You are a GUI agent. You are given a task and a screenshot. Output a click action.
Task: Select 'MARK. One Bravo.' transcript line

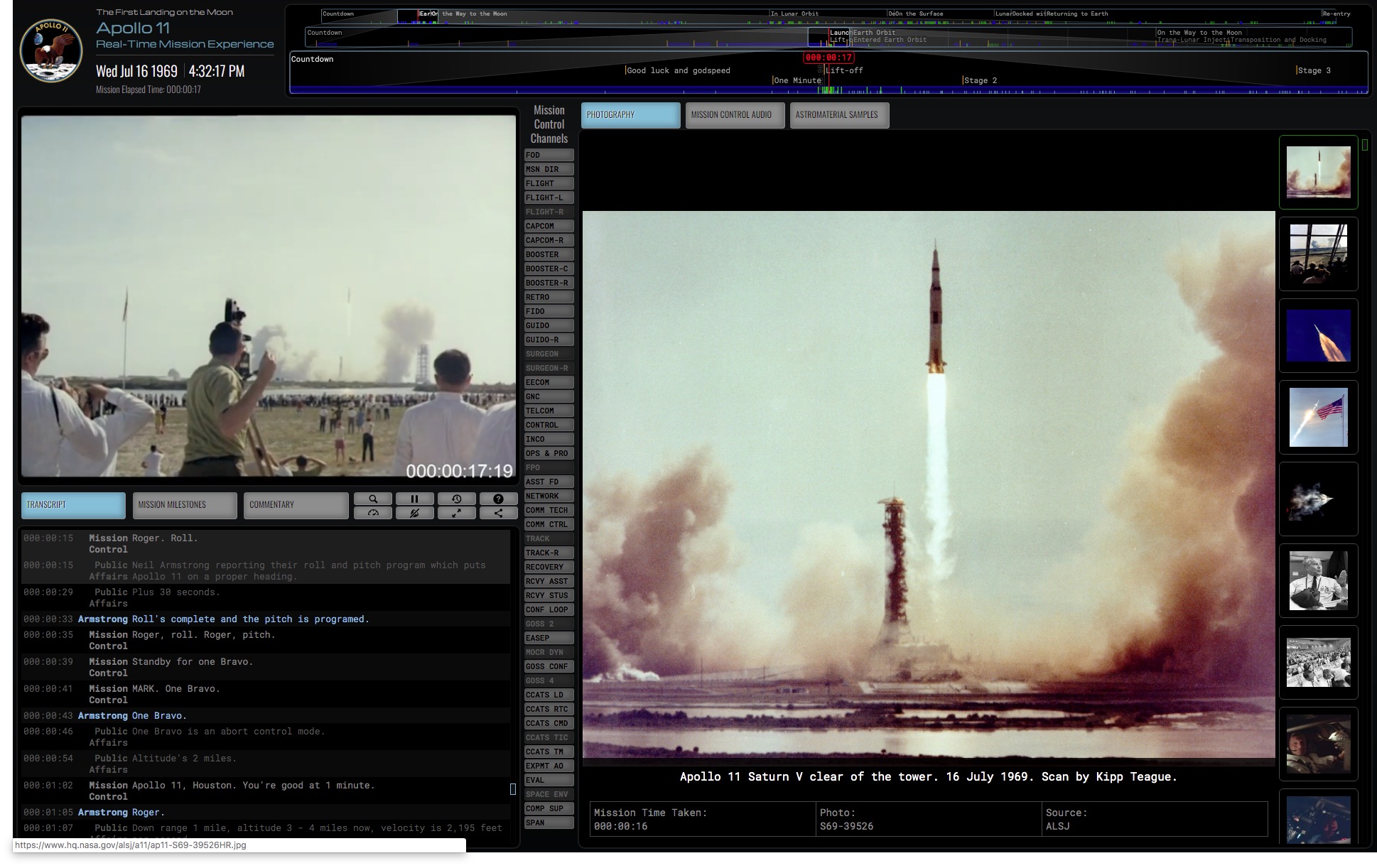pos(266,694)
